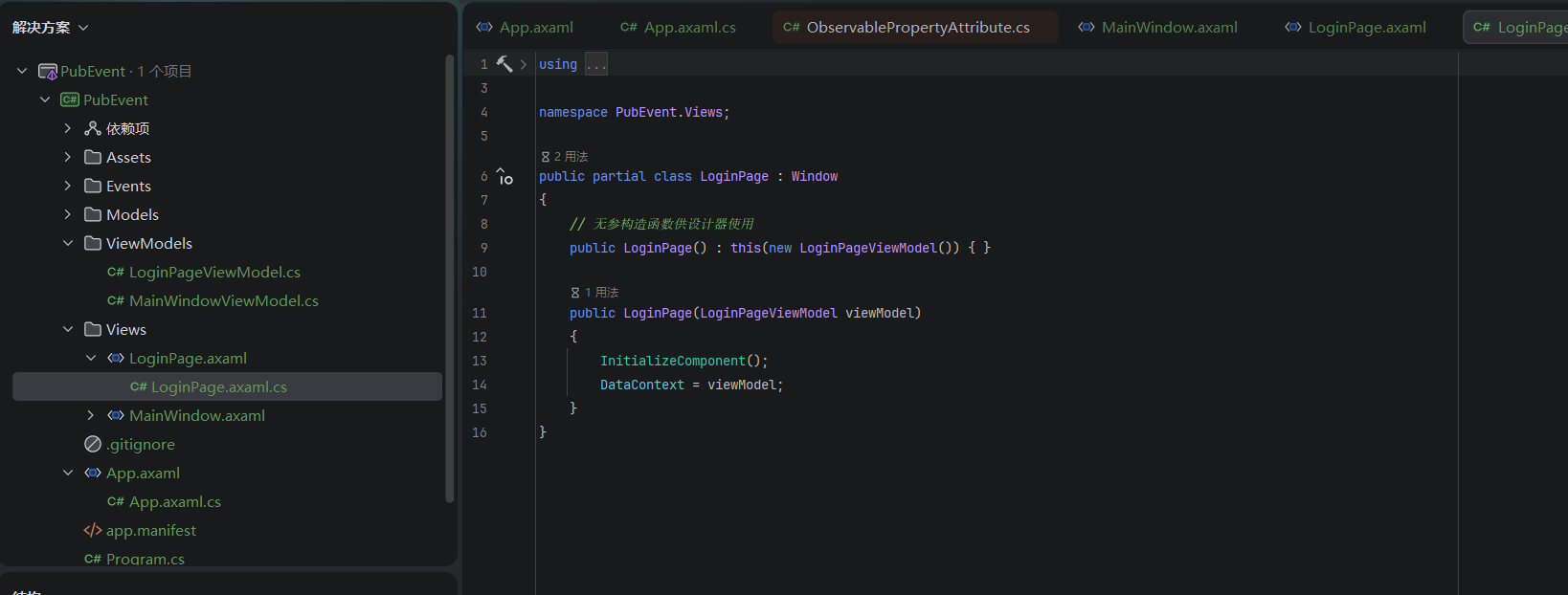Click the C# icon of LoginPage.axaml.cs
This screenshot has width=1568, height=595.
(139, 386)
